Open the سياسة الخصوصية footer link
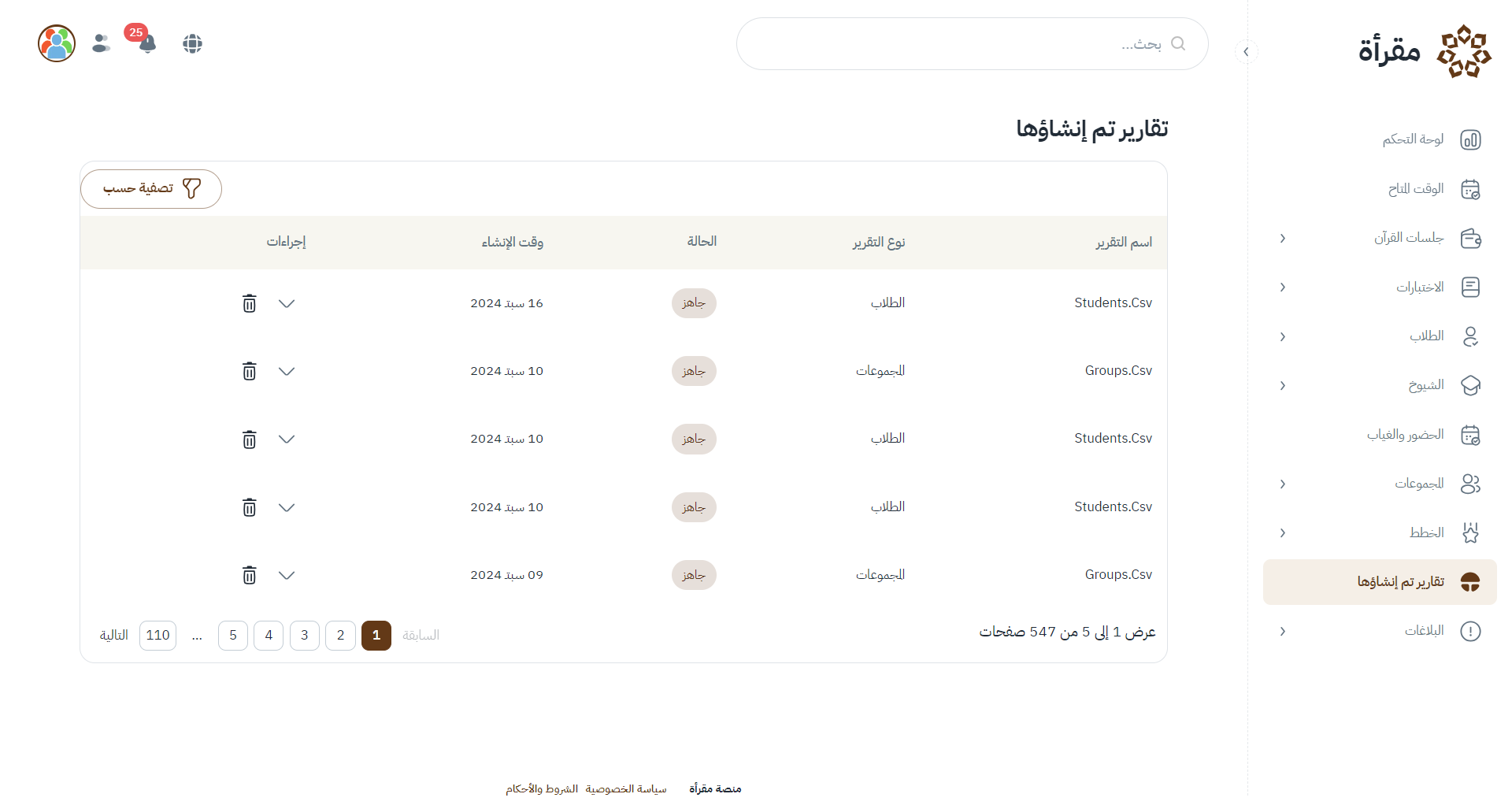 pos(626,788)
